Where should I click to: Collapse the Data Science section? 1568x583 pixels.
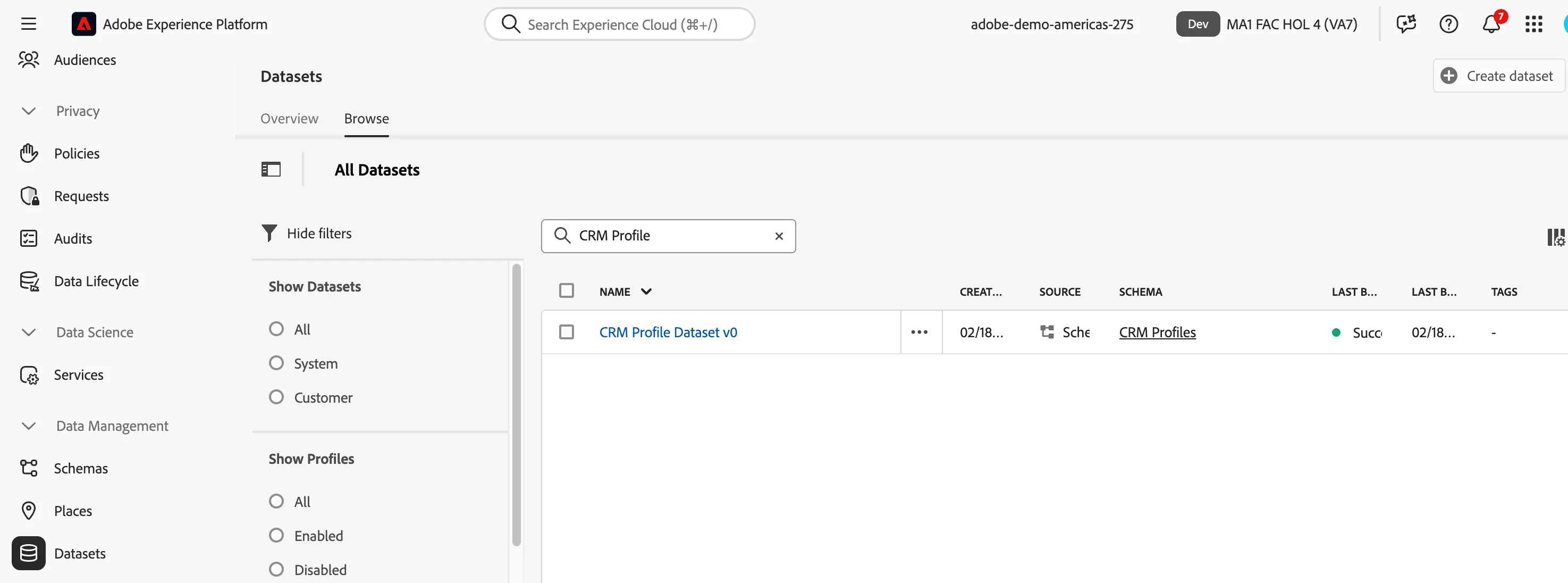[x=29, y=332]
